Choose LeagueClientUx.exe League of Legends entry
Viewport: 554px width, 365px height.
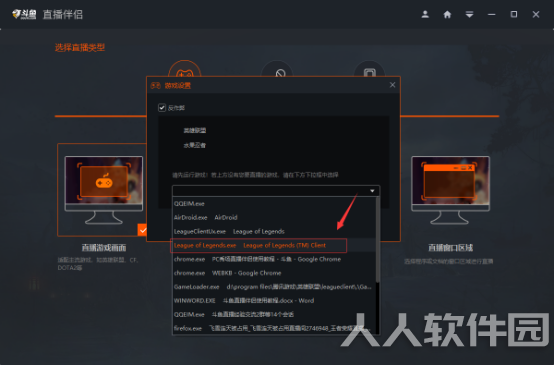[x=274, y=231]
